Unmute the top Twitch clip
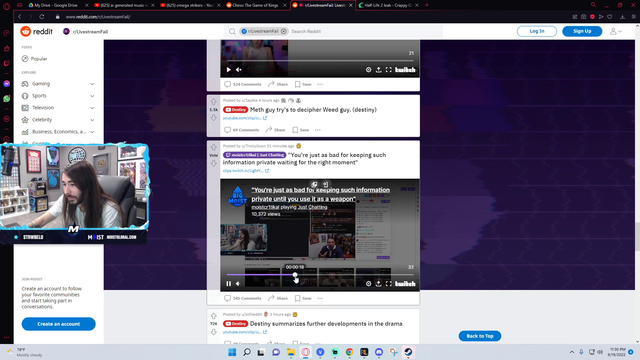 pos(239,70)
